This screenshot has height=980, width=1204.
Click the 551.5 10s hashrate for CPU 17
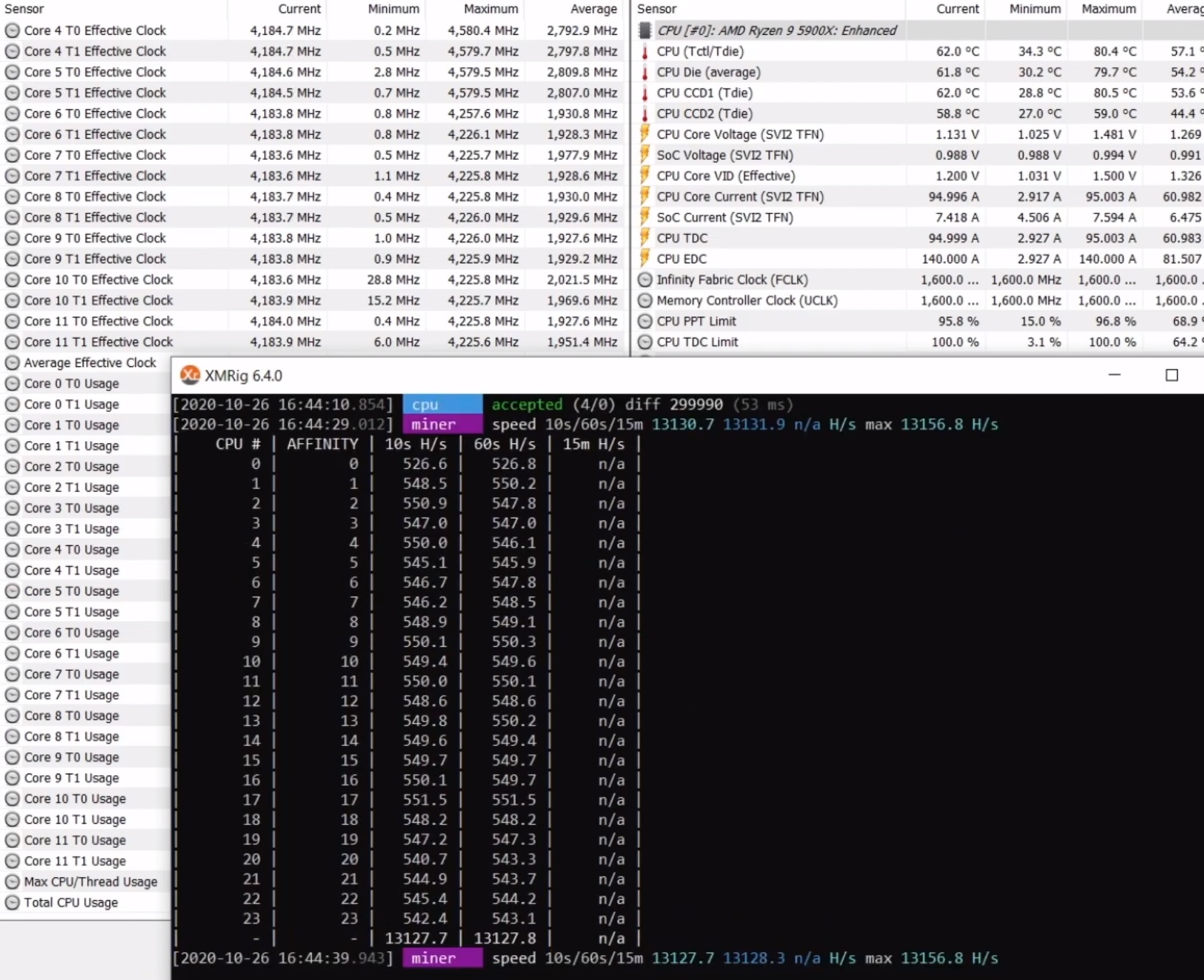[x=425, y=800]
